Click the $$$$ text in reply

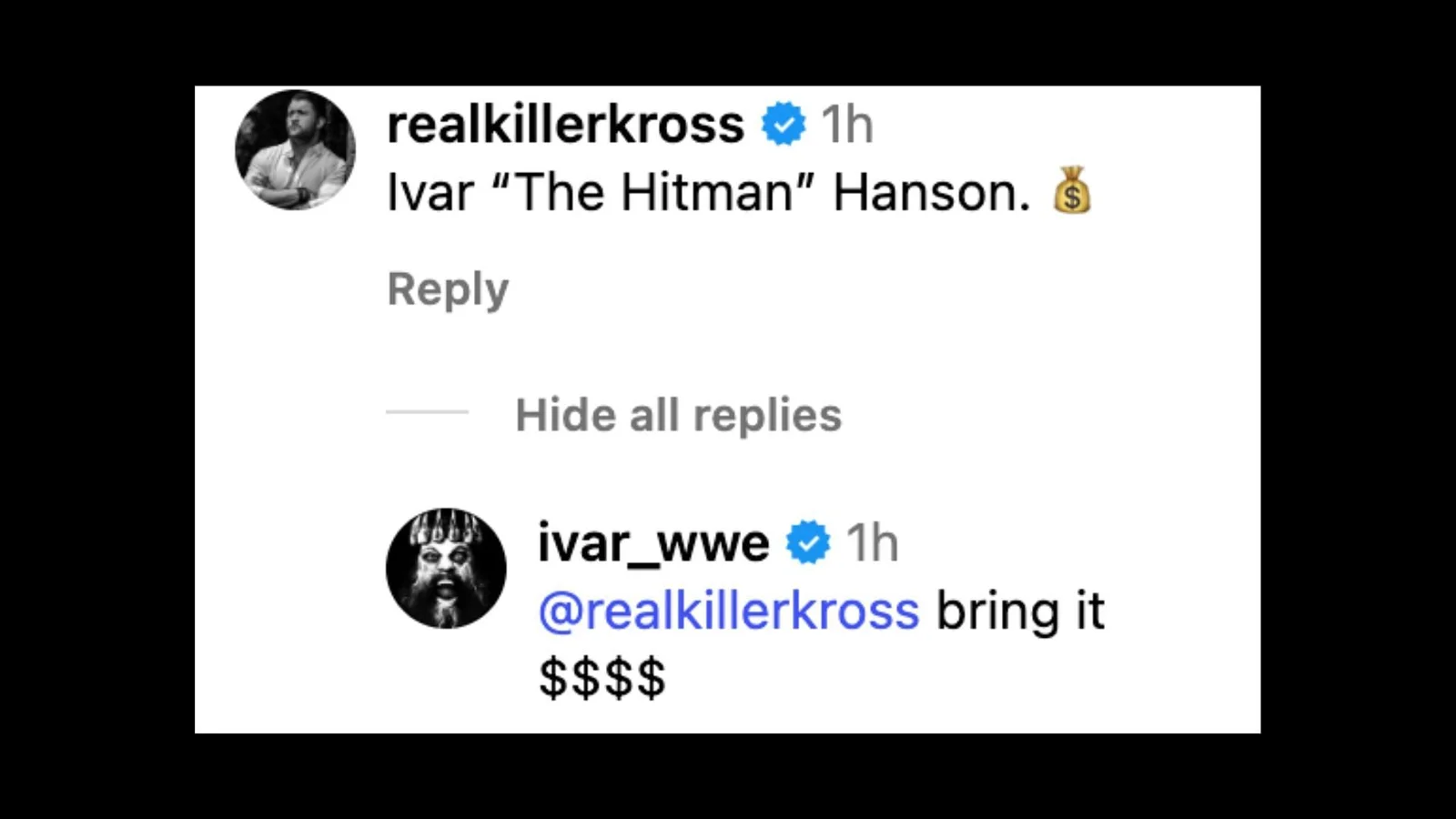(602, 678)
